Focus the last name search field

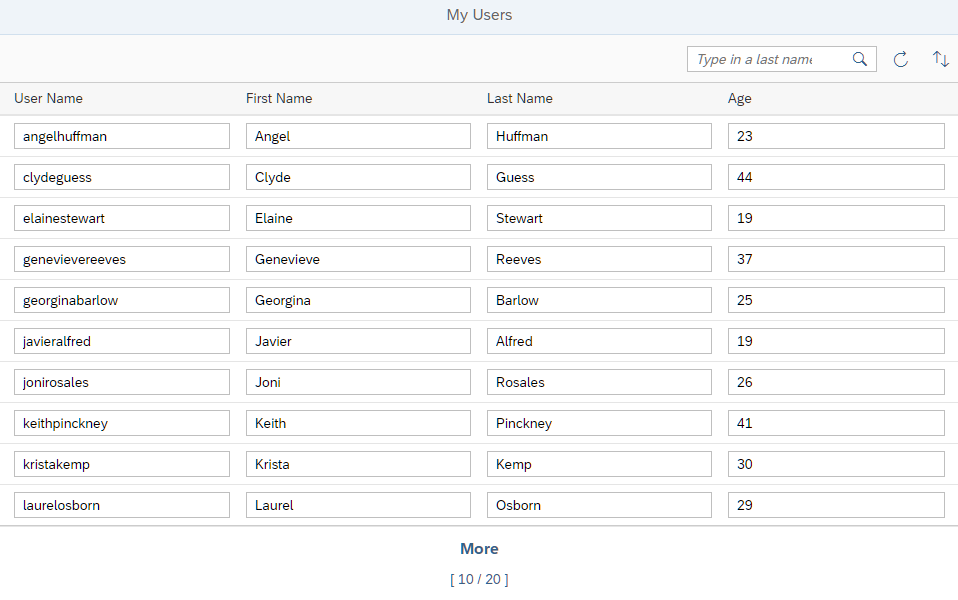click(x=771, y=59)
